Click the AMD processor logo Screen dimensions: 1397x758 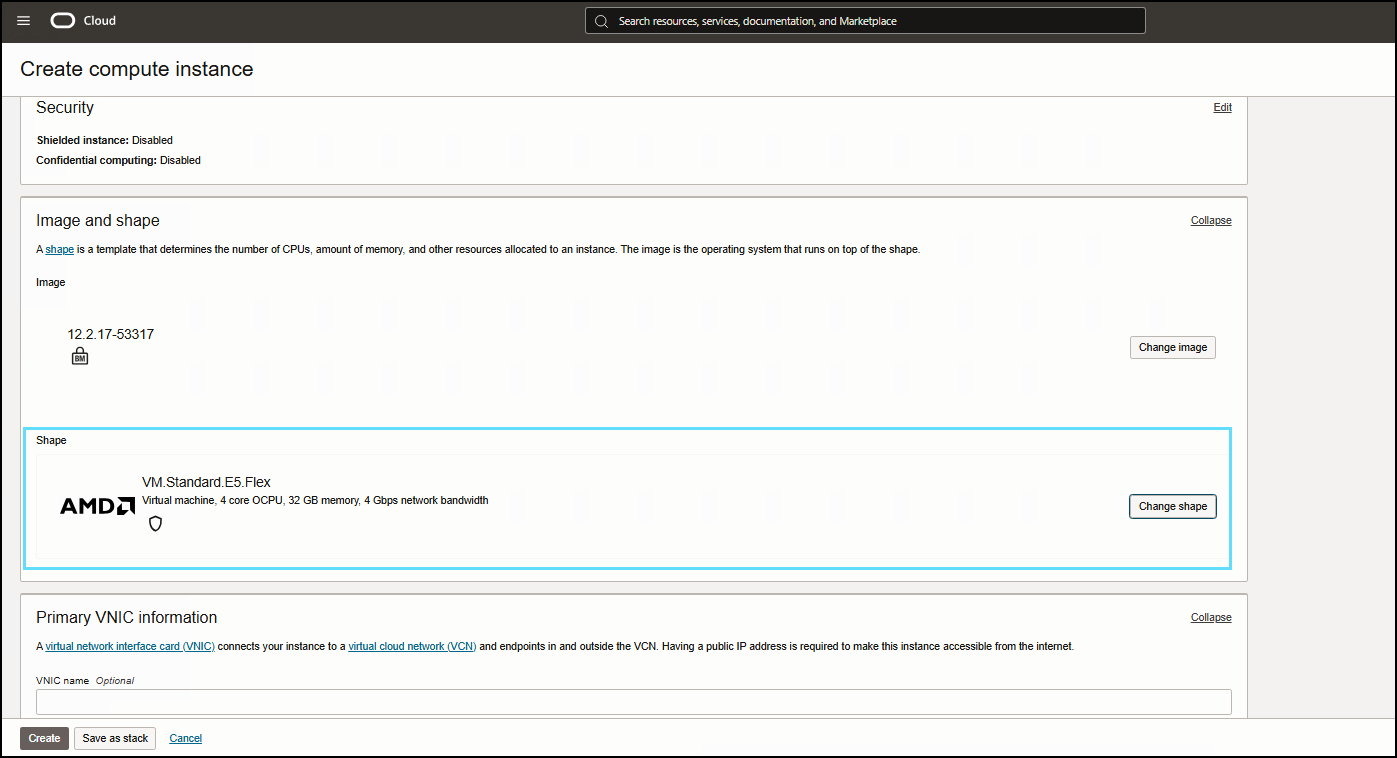pos(97,506)
